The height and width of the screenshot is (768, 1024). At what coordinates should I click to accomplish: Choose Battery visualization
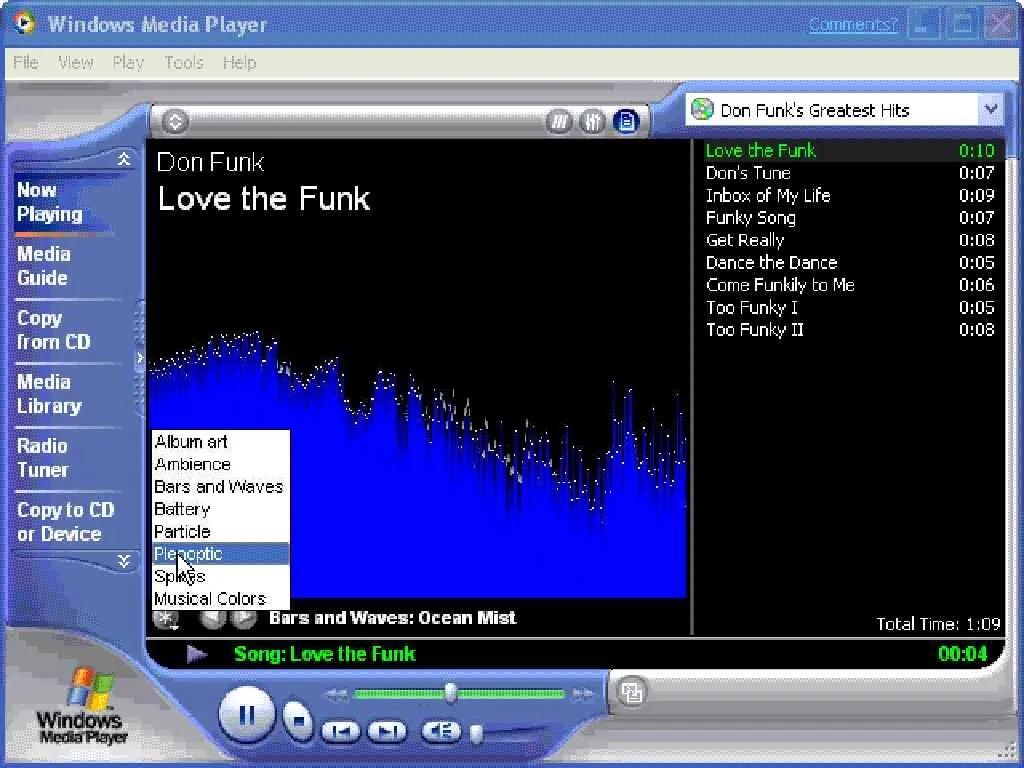[221, 509]
